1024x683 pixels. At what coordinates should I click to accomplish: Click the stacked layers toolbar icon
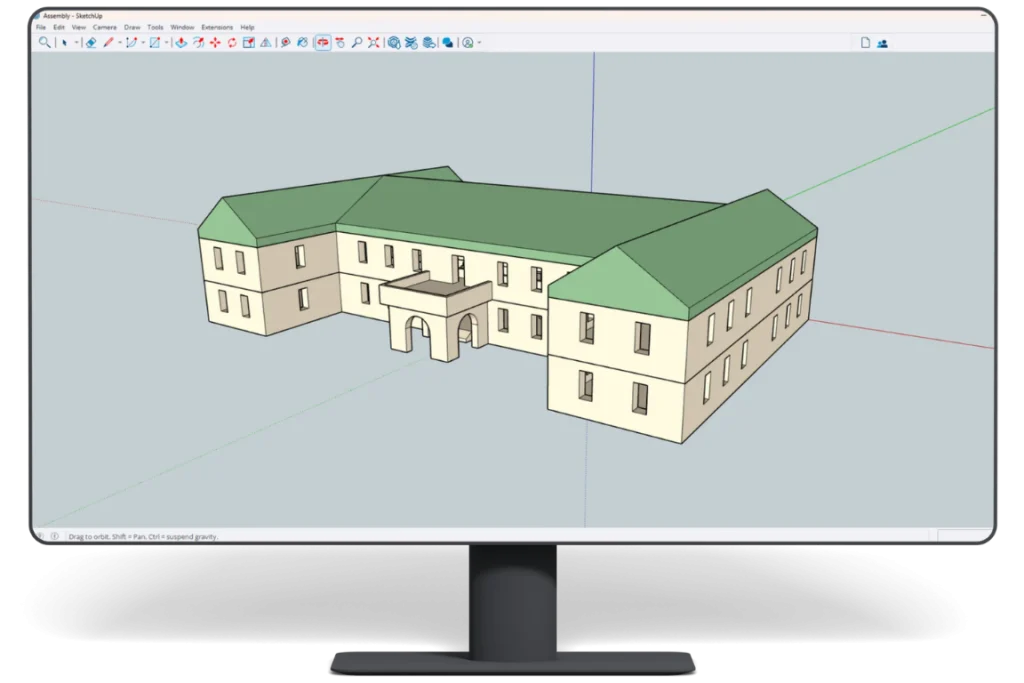[429, 42]
